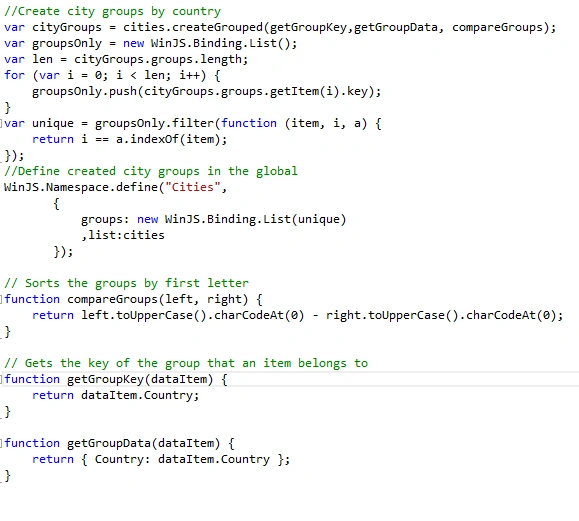This screenshot has width=579, height=521.
Task: Click 'left.toUpperCase()' in the return statement
Action: pyautogui.click(x=144, y=315)
